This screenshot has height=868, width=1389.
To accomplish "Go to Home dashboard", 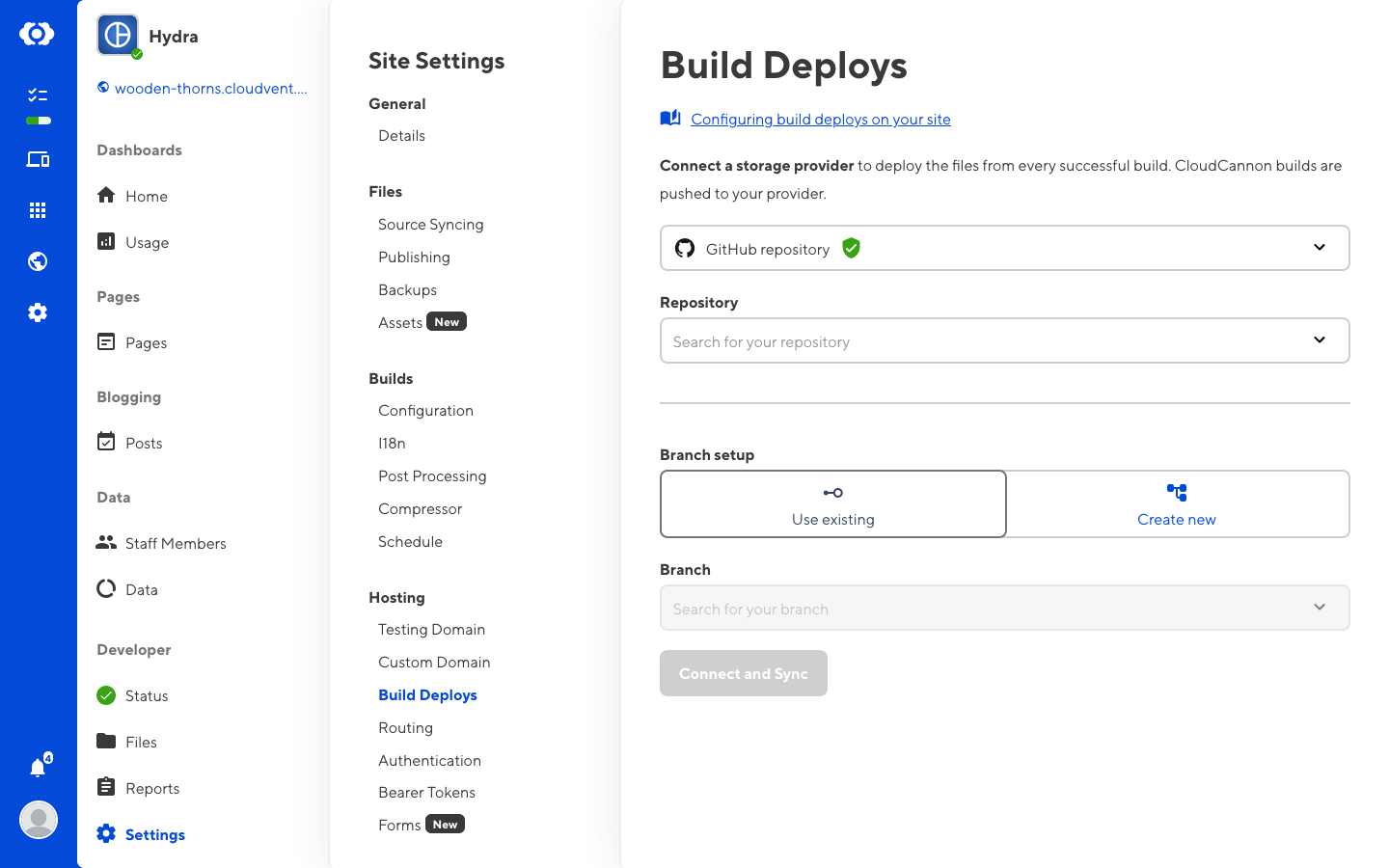I will 147,196.
